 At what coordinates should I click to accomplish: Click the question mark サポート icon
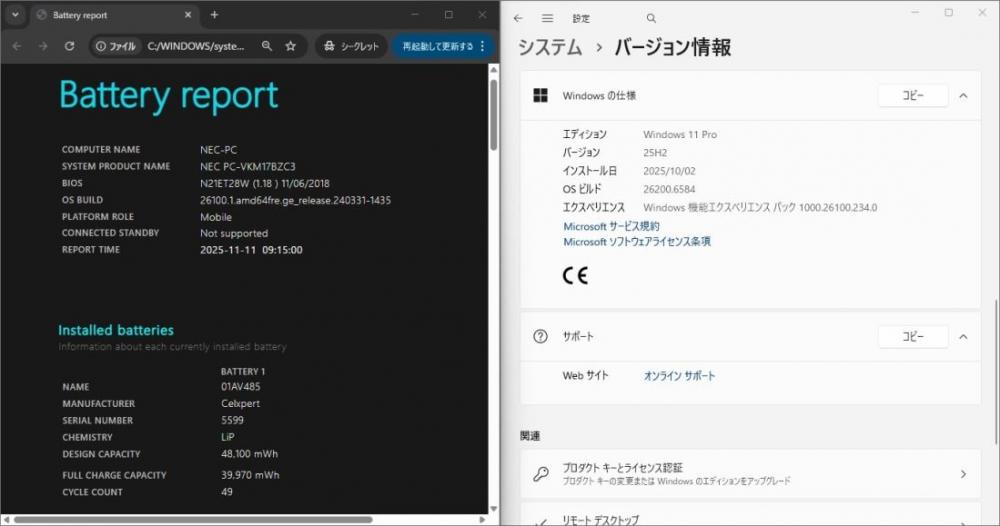pyautogui.click(x=540, y=337)
